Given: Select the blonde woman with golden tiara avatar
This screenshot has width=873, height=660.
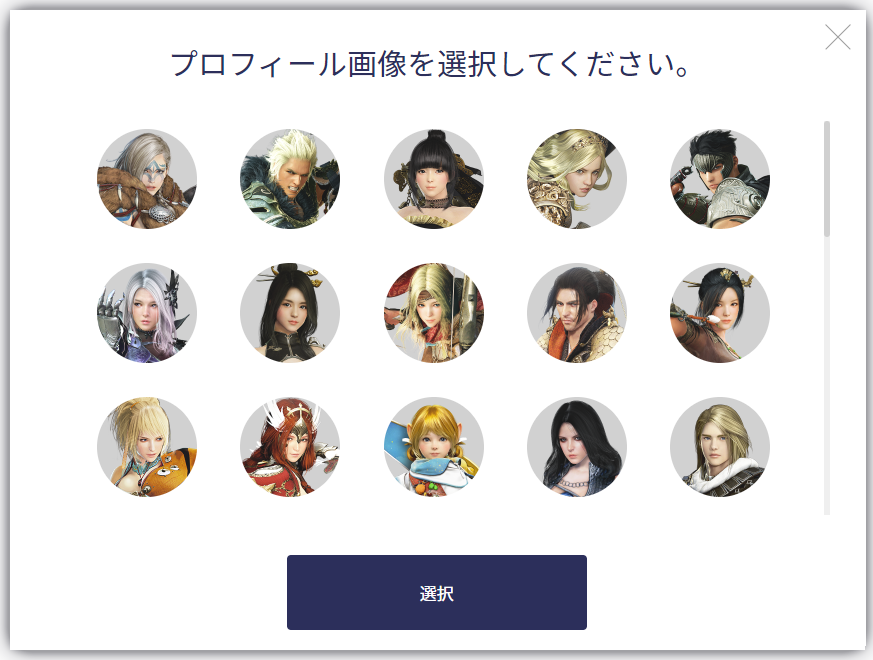Looking at the screenshot, I should (x=577, y=179).
